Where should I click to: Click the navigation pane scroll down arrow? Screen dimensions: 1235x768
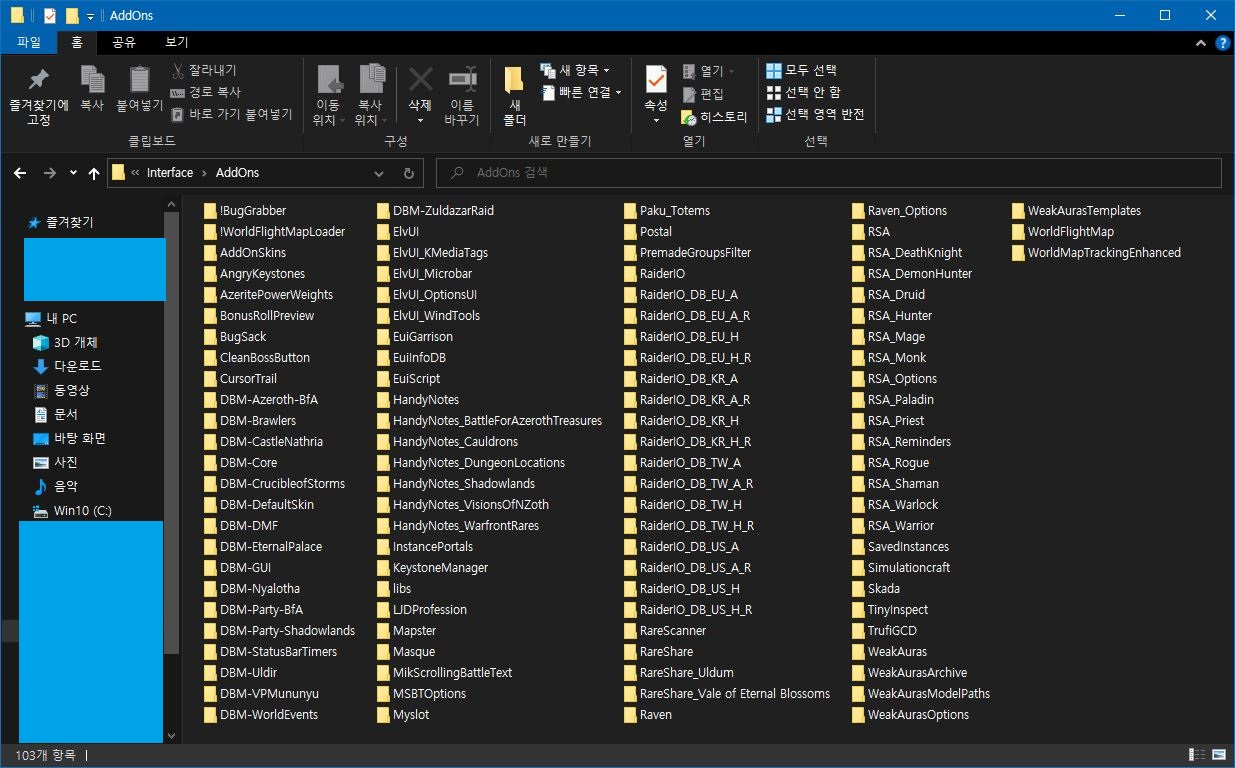click(170, 735)
